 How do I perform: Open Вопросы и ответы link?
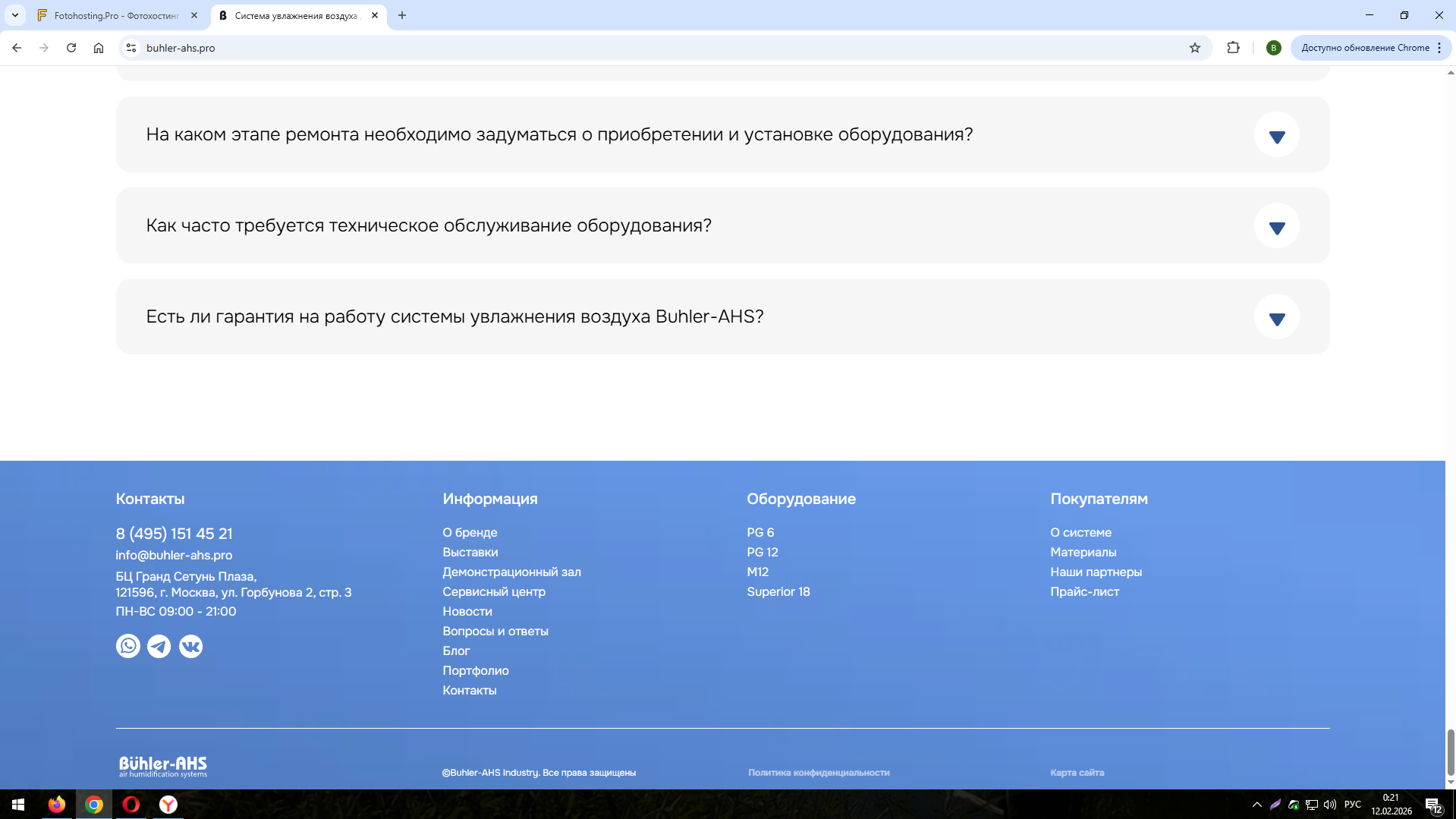(495, 631)
